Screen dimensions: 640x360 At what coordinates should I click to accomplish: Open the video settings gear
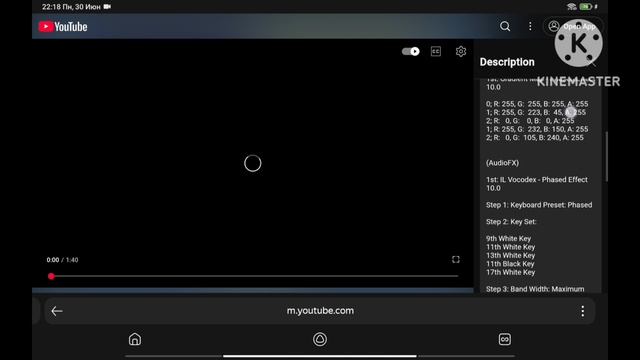pos(461,51)
